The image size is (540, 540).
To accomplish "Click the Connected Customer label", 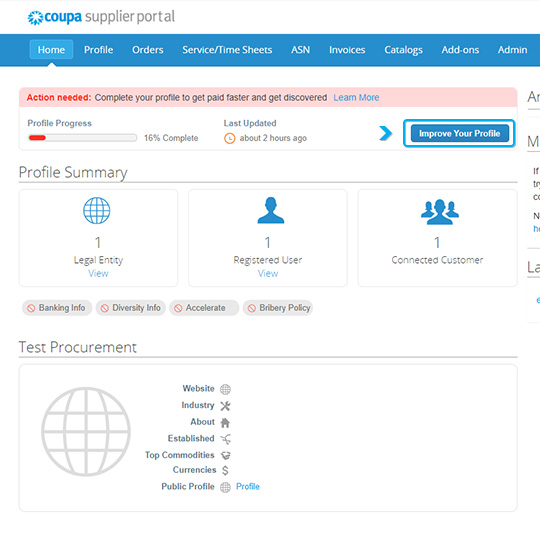I will pyautogui.click(x=437, y=260).
